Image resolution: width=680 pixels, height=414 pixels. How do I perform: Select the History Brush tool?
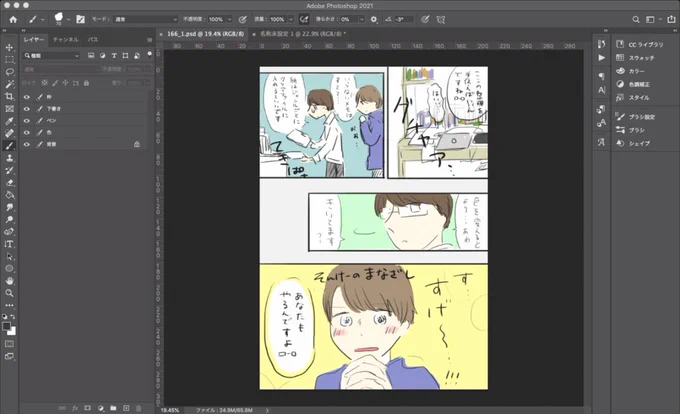pyautogui.click(x=9, y=170)
